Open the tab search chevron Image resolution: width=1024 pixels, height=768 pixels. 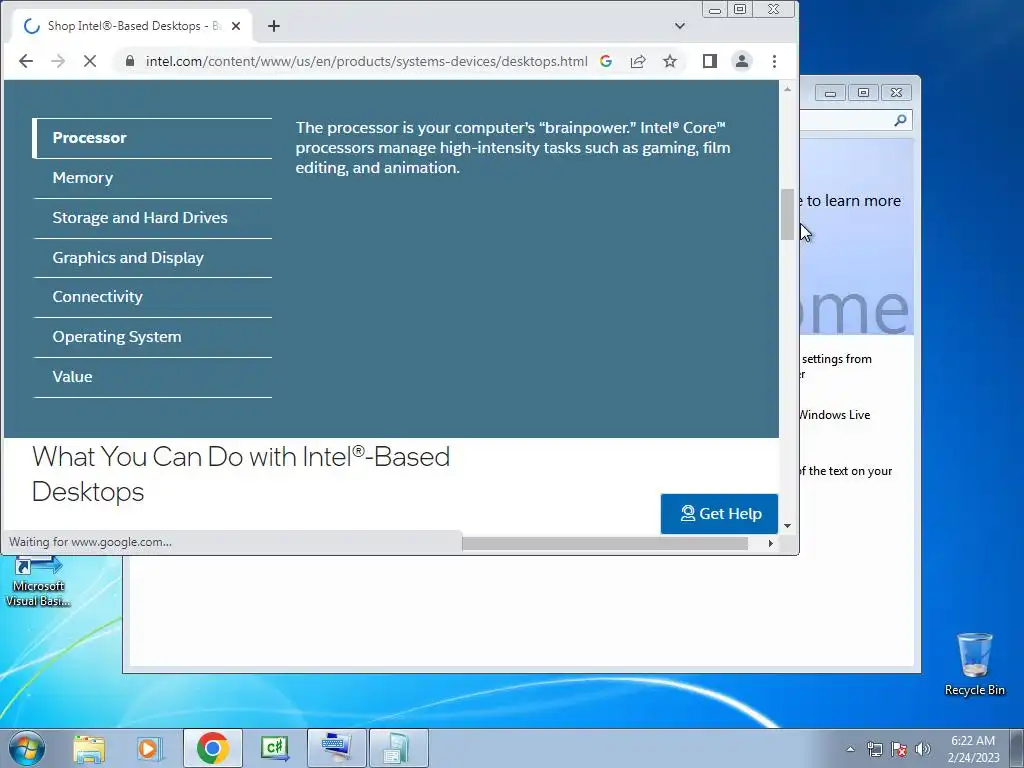tap(680, 26)
